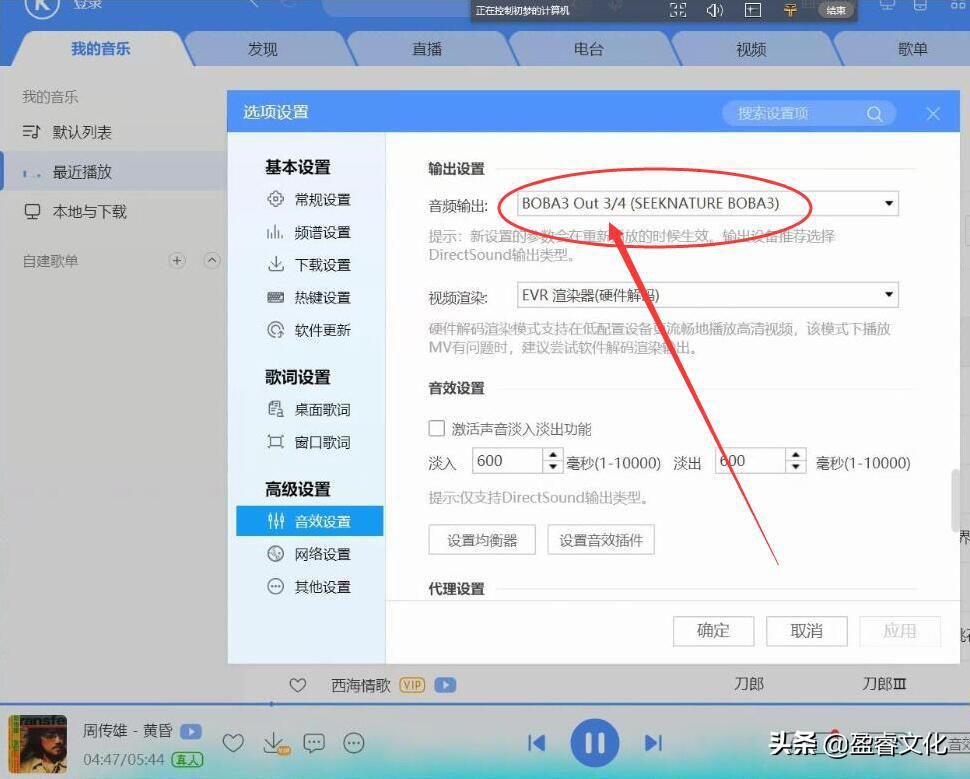Enable 激活声音淡入淡出功能 fade effect

pos(437,428)
